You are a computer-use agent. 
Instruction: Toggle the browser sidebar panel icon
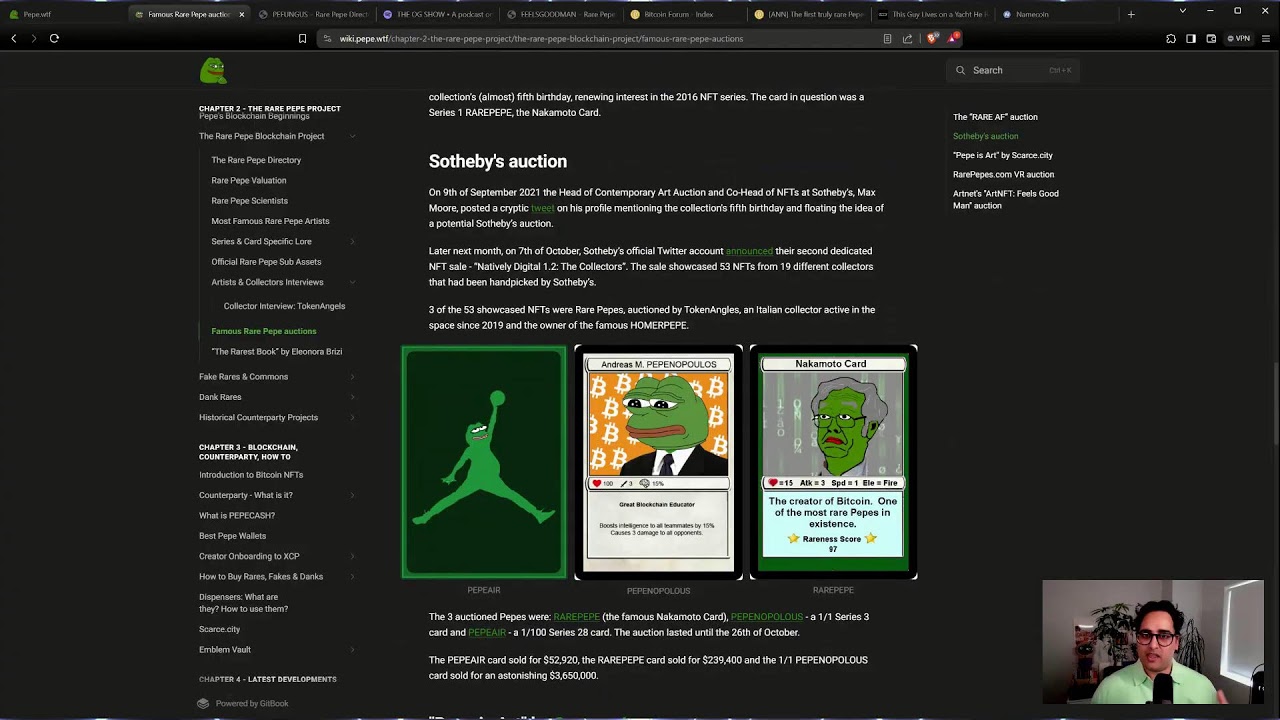point(1191,38)
